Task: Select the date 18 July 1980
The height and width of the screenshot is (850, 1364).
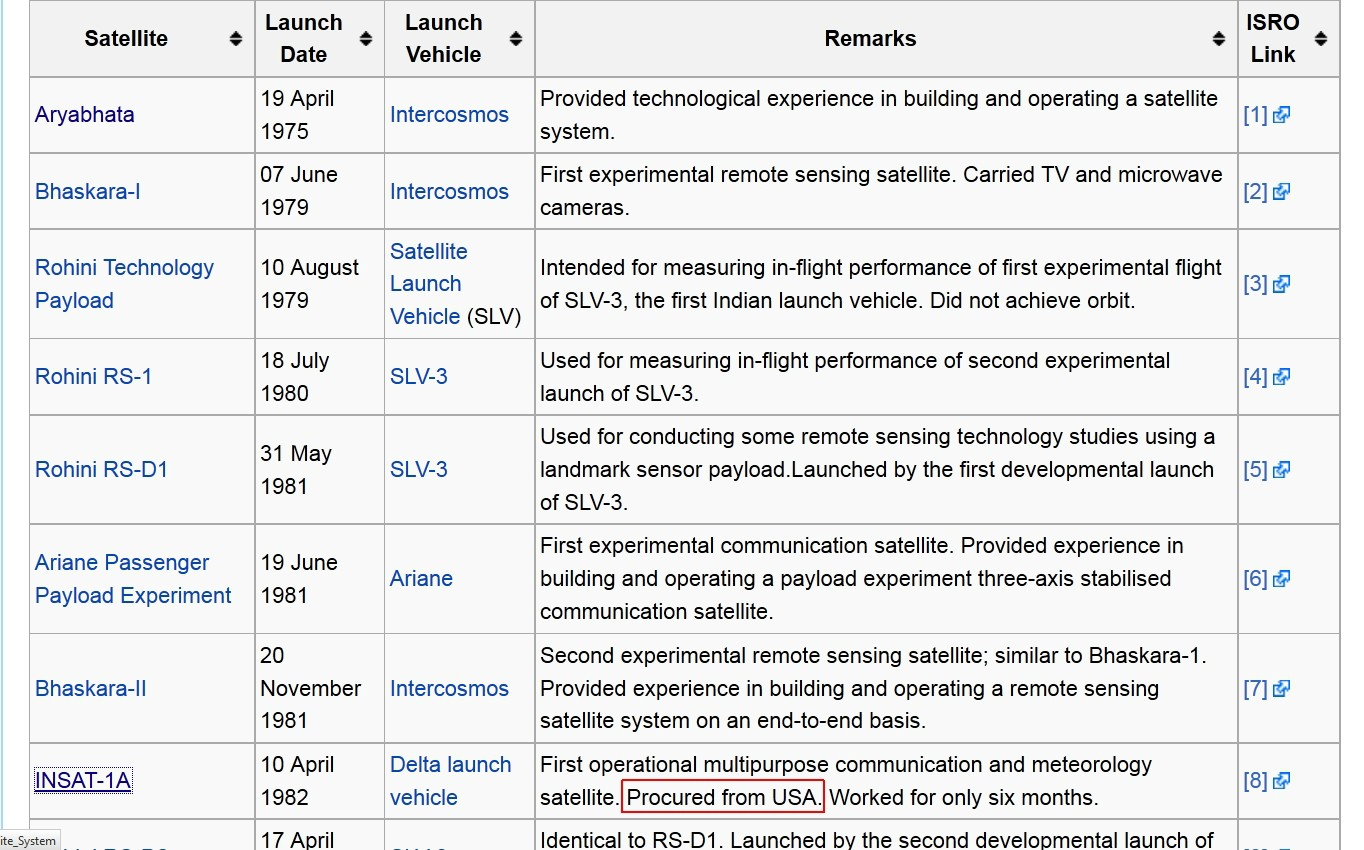Action: coord(295,377)
